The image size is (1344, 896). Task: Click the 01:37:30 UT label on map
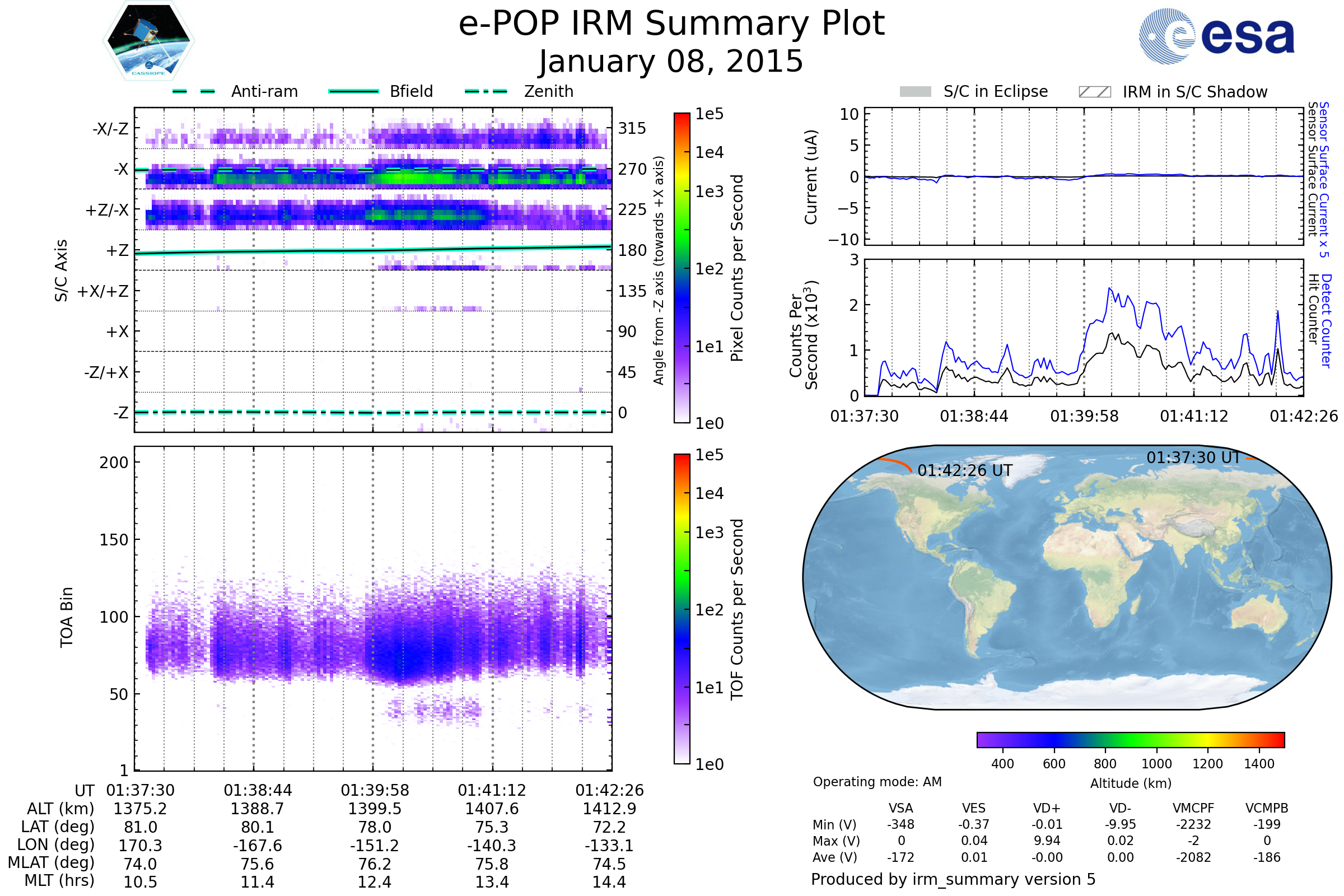click(1193, 458)
